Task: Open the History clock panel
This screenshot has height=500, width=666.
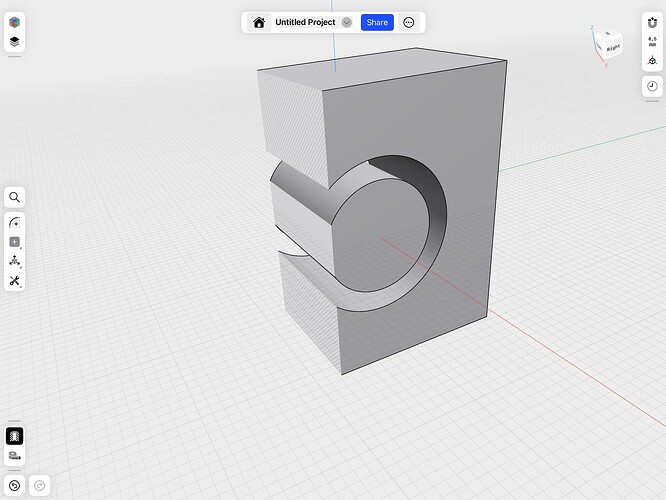Action: point(652,87)
